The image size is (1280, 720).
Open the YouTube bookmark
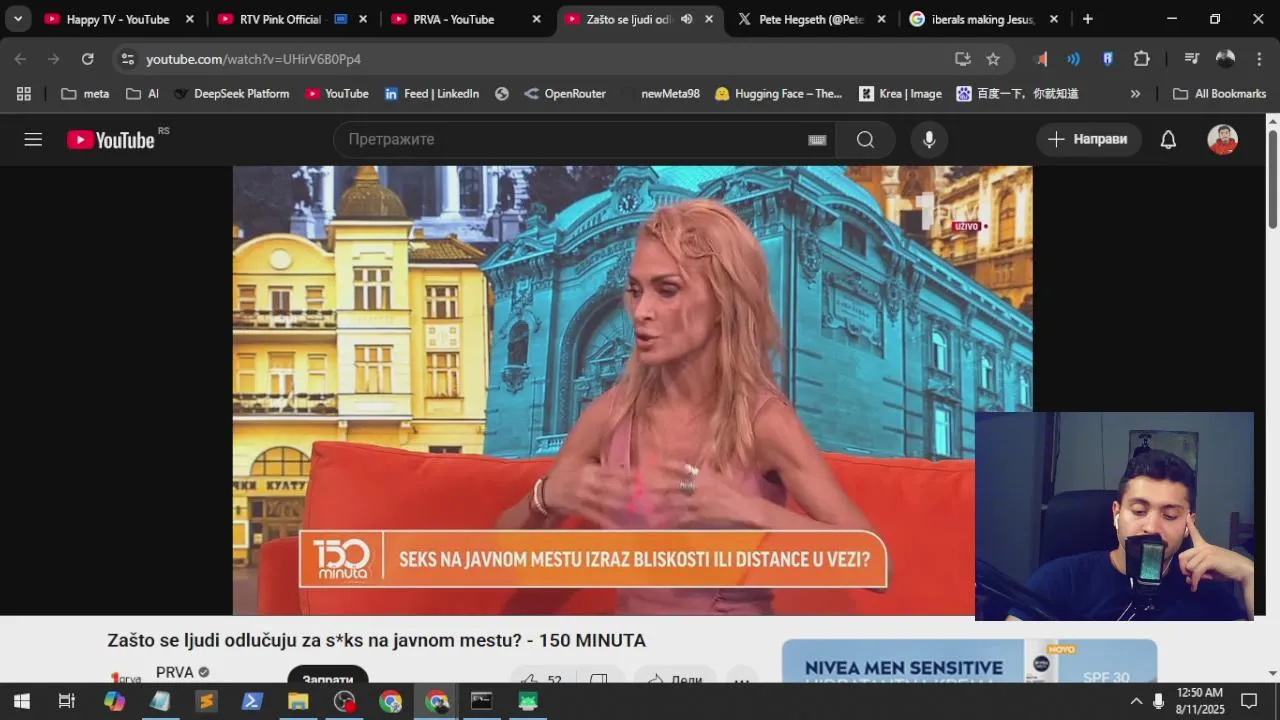tap(337, 93)
